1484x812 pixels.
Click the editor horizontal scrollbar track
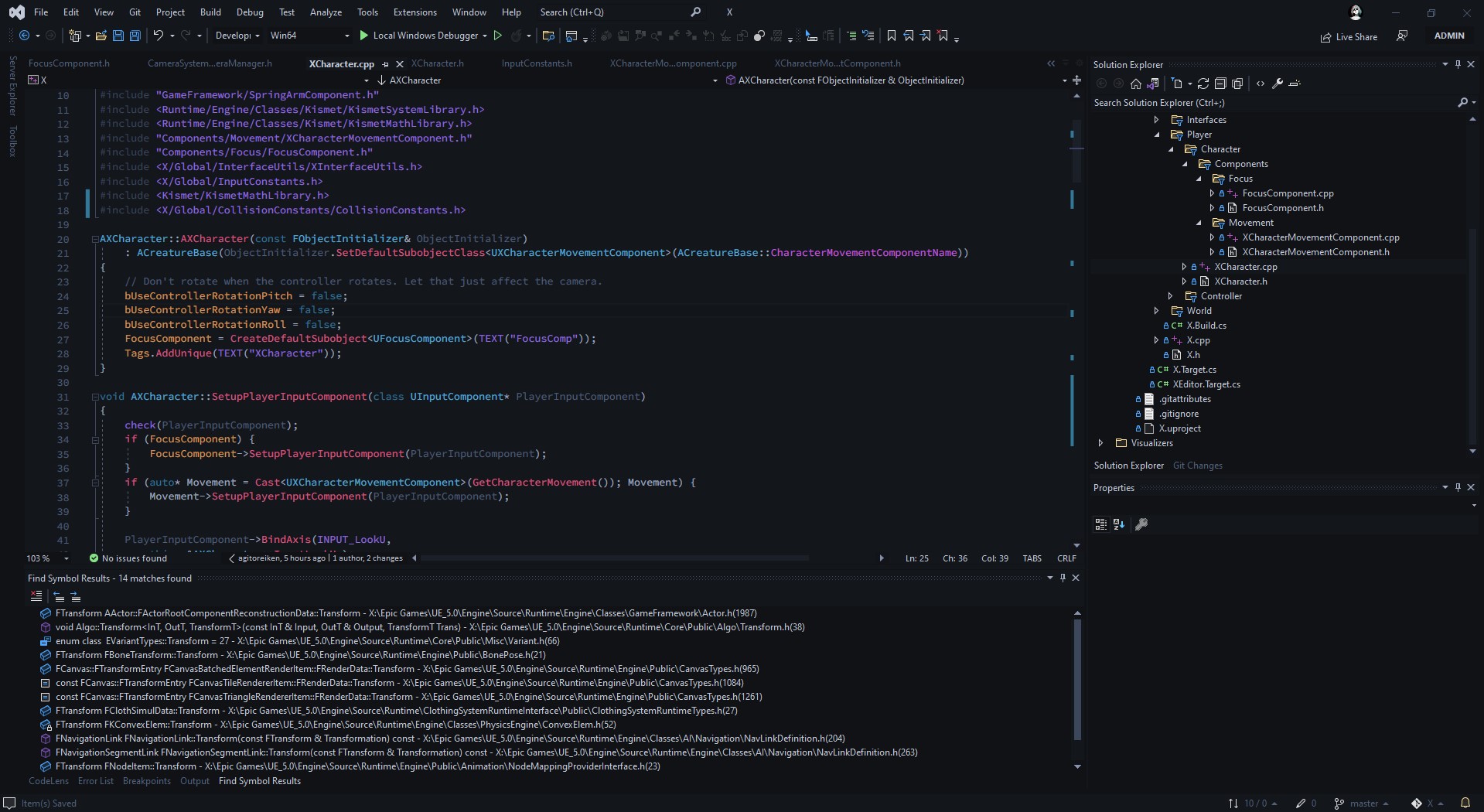[x=648, y=558]
